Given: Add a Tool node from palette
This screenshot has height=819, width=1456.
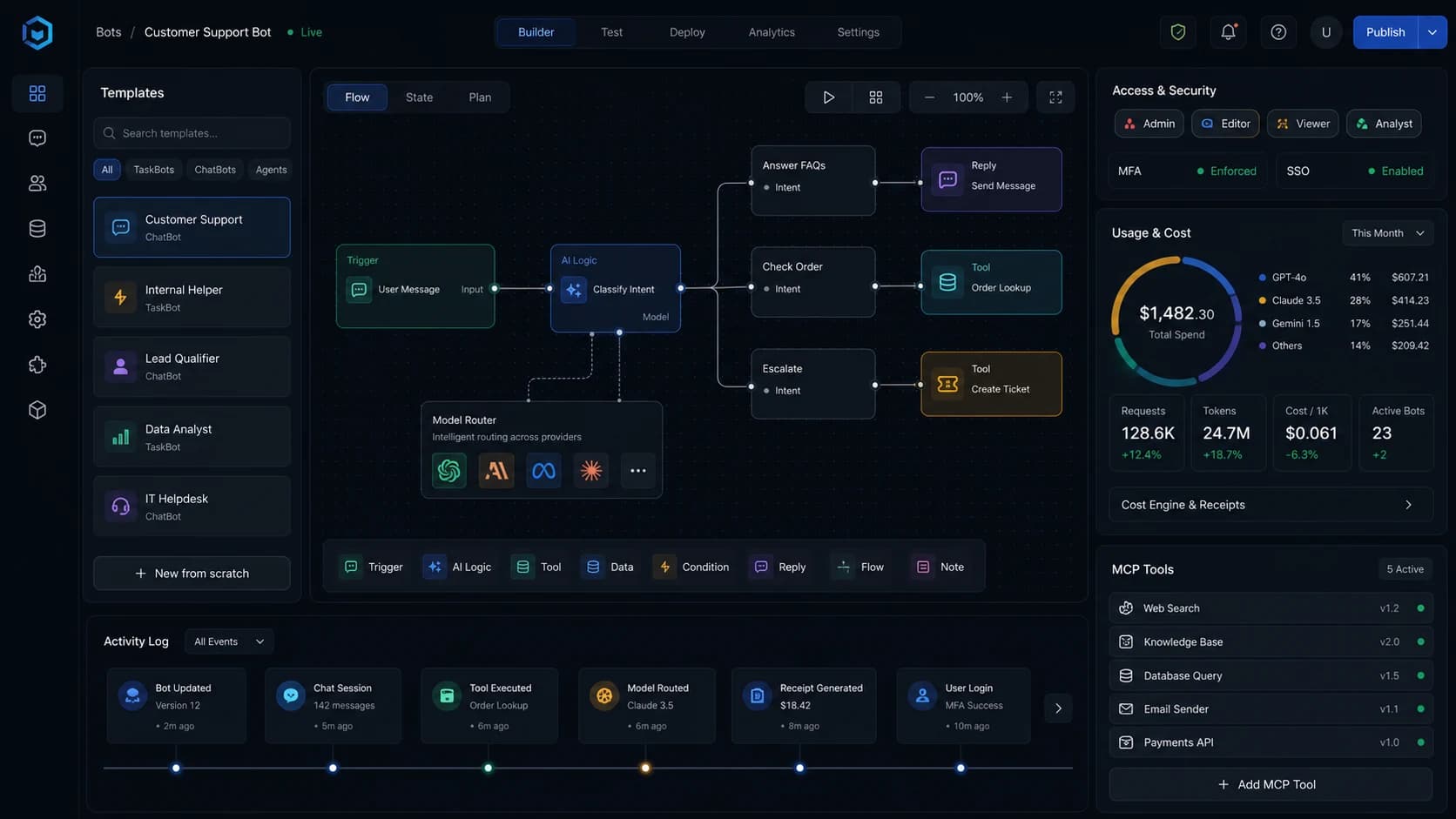Looking at the screenshot, I should pyautogui.click(x=537, y=567).
